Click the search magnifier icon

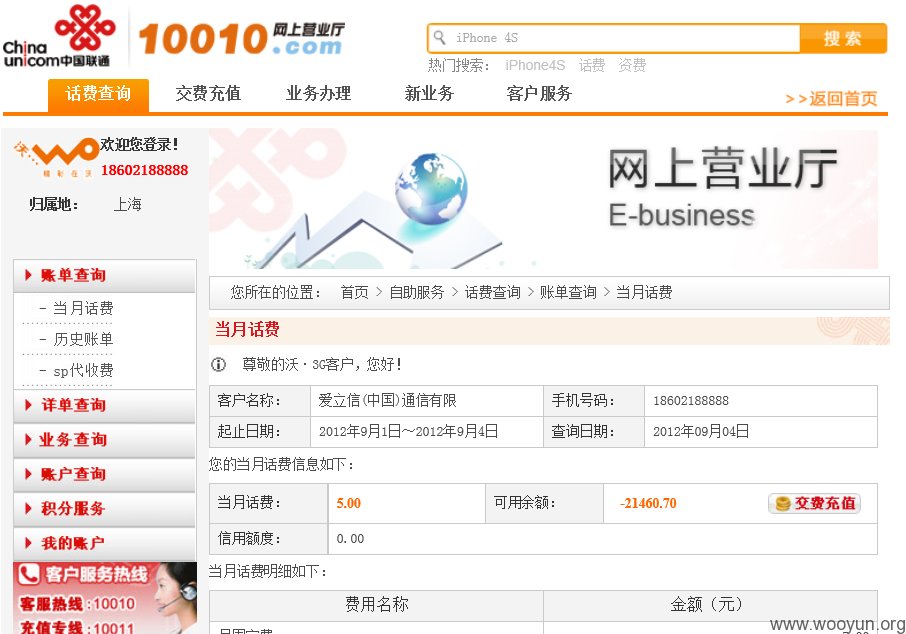pos(440,38)
